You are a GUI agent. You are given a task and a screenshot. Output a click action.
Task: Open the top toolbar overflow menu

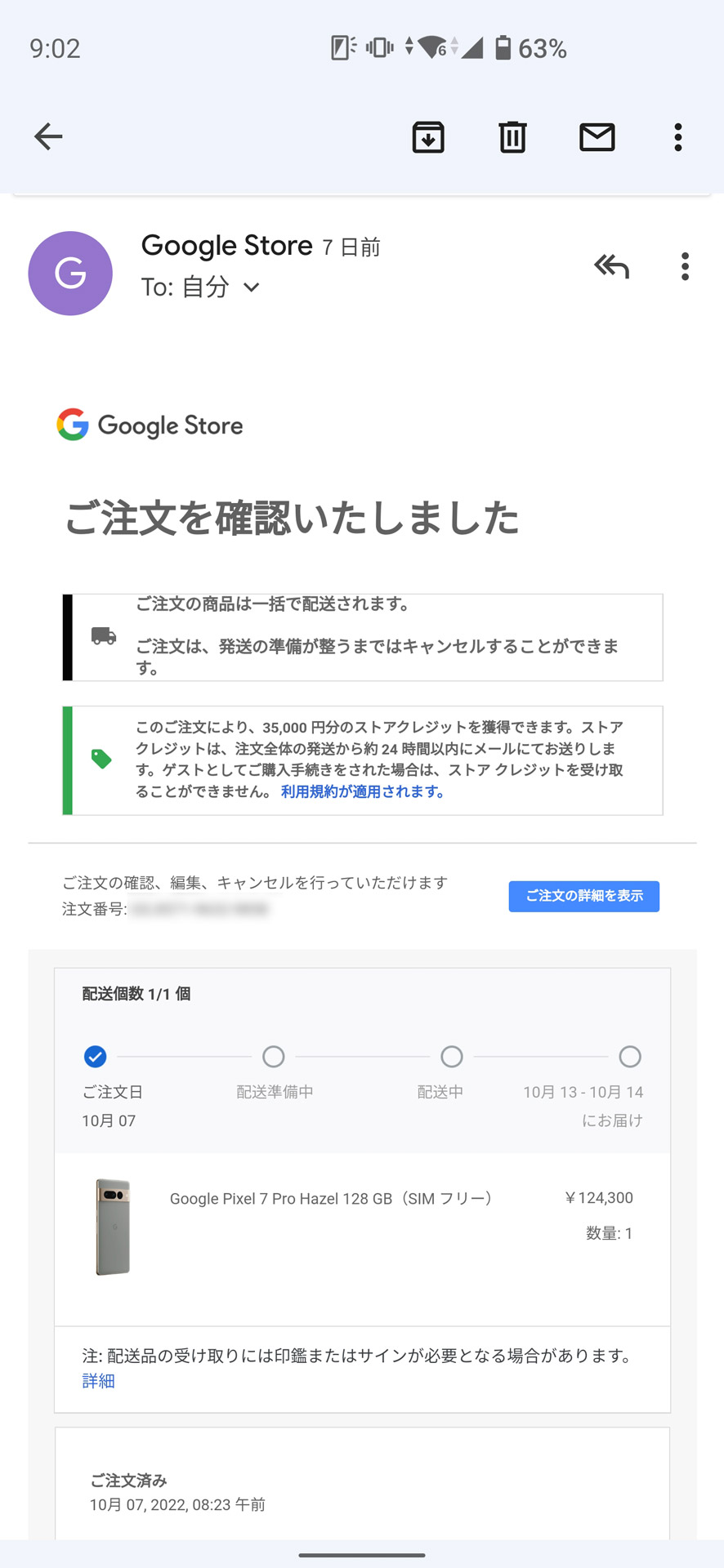tap(677, 137)
